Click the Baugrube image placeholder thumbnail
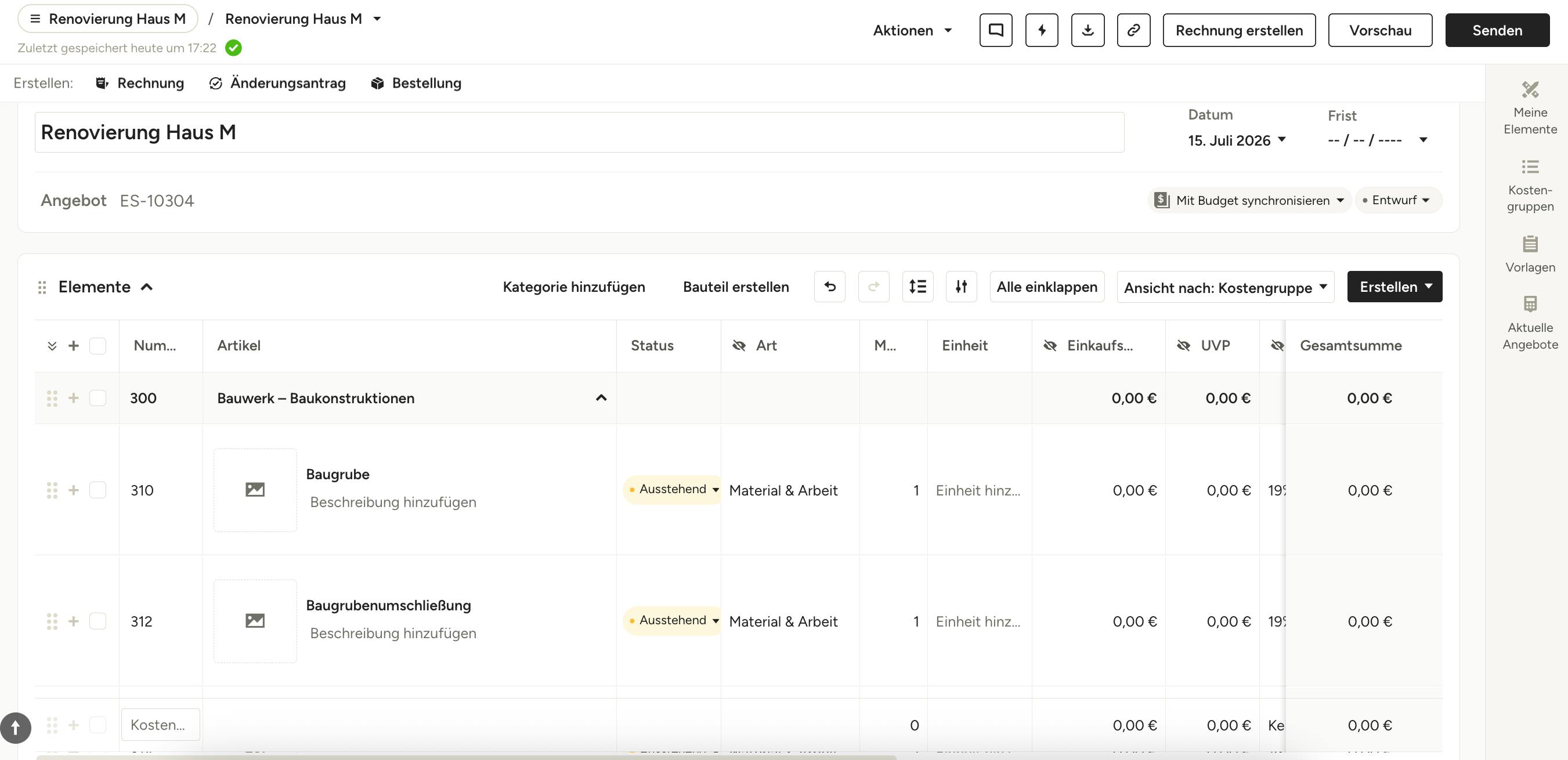Viewport: 1568px width, 760px height. click(x=255, y=490)
